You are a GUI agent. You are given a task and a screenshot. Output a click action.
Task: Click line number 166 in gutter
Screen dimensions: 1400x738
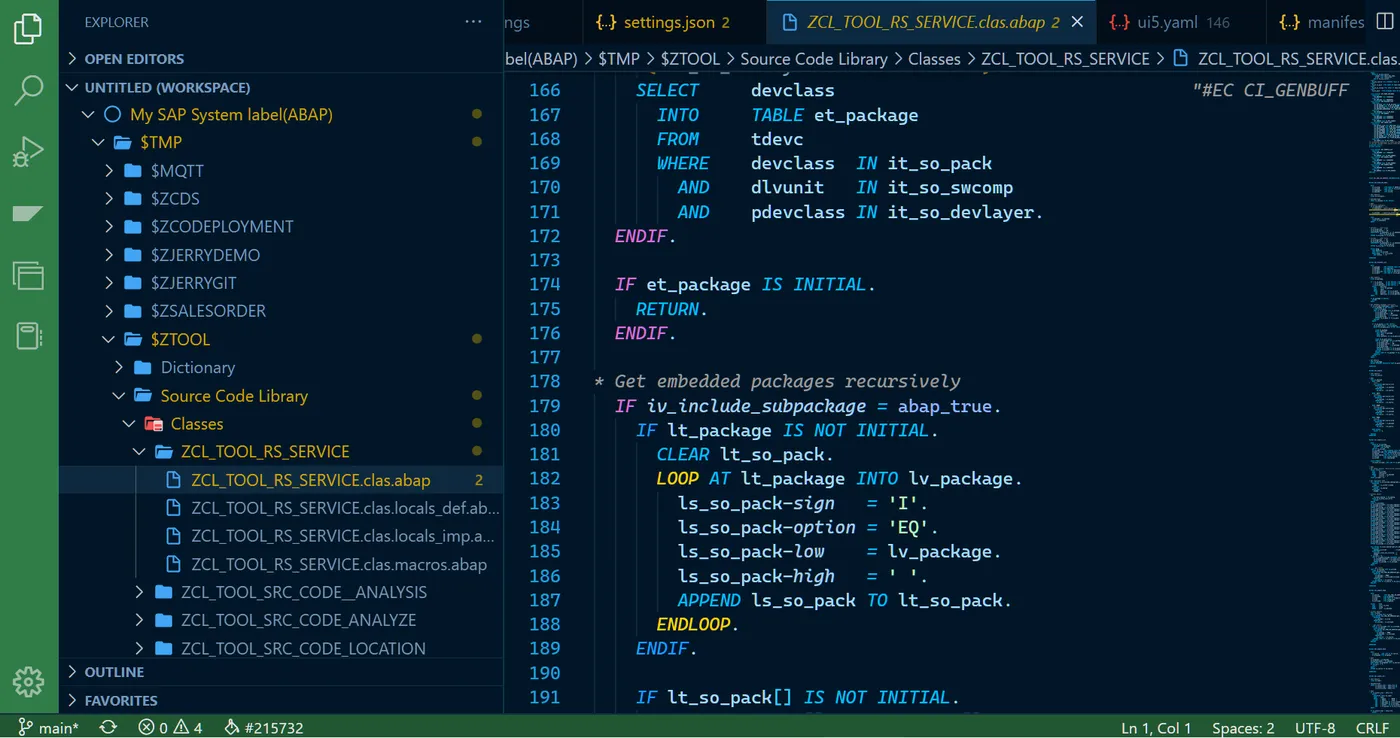click(545, 90)
